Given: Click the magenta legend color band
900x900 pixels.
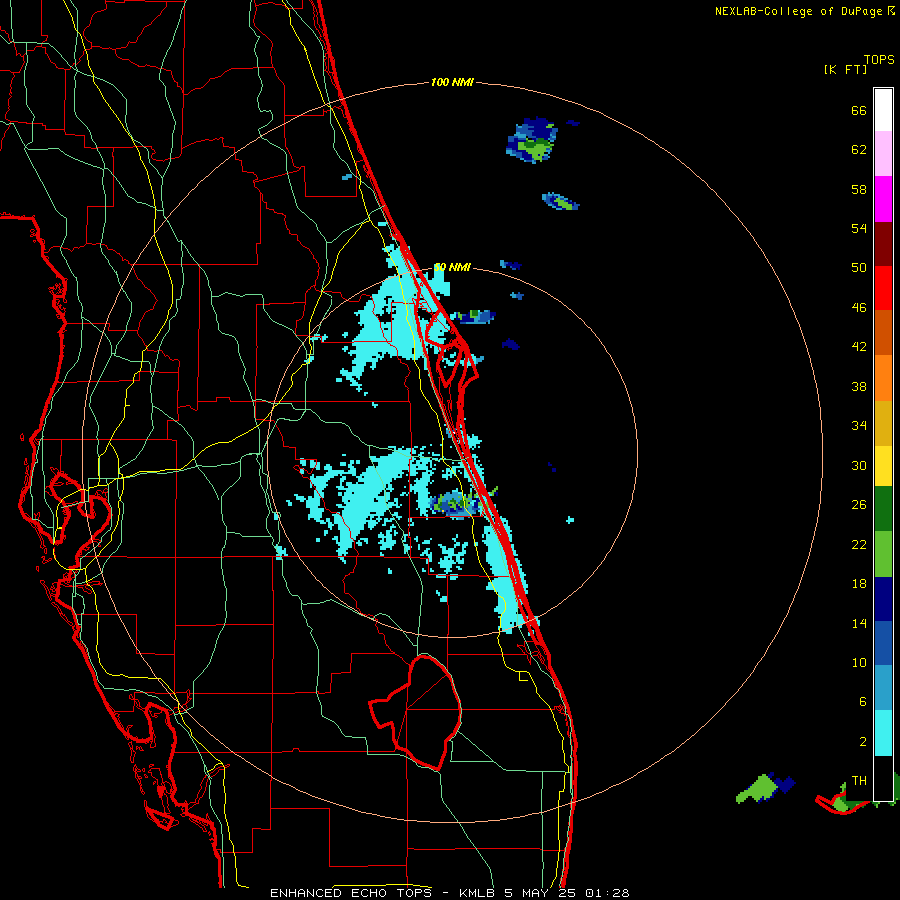Looking at the screenshot, I should pos(883,199).
